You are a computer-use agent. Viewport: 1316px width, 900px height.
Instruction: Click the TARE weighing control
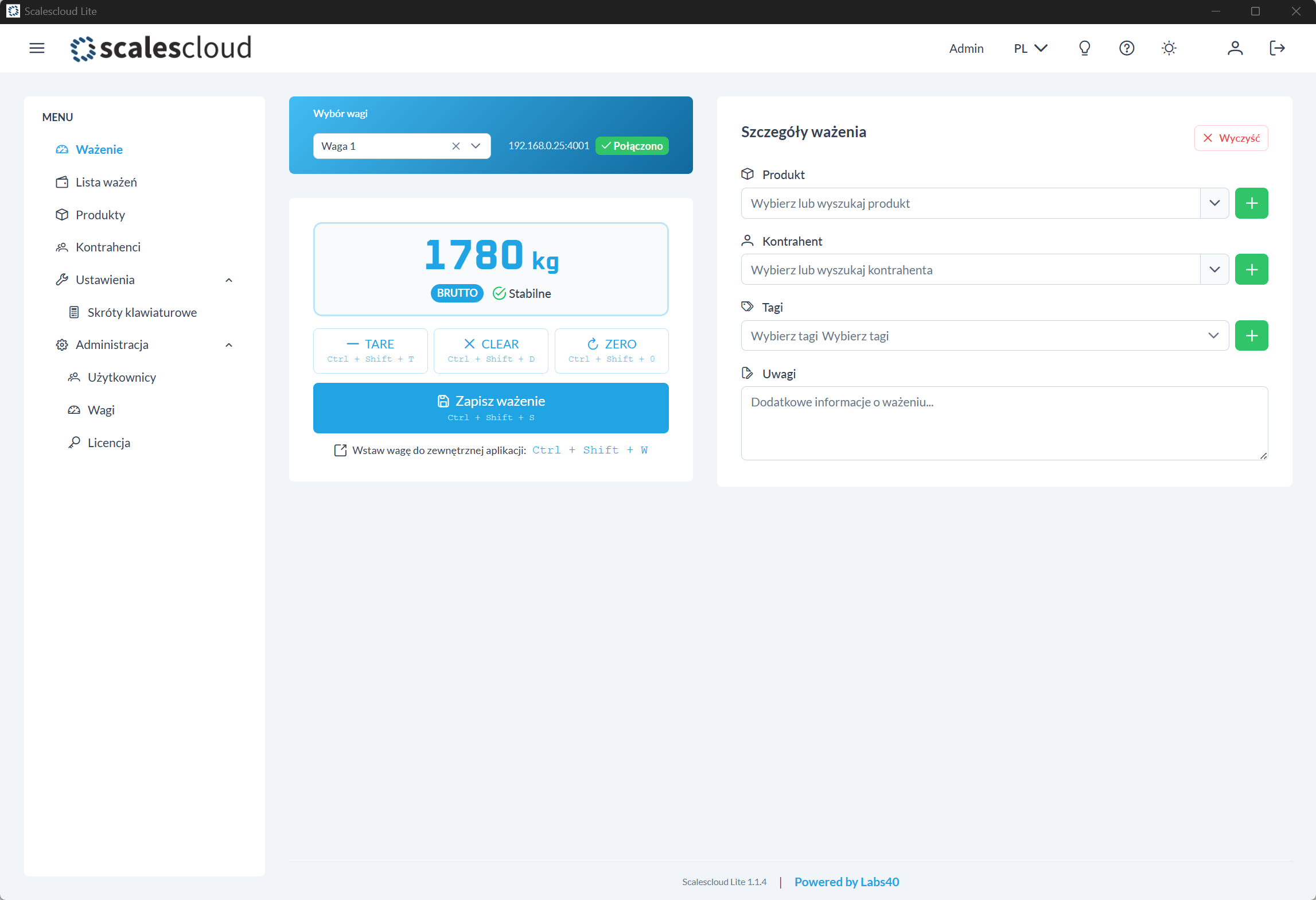(370, 350)
